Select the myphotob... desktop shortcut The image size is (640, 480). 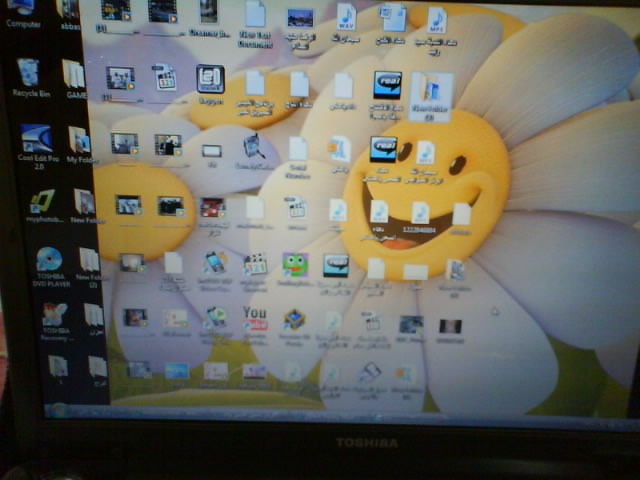coord(42,201)
